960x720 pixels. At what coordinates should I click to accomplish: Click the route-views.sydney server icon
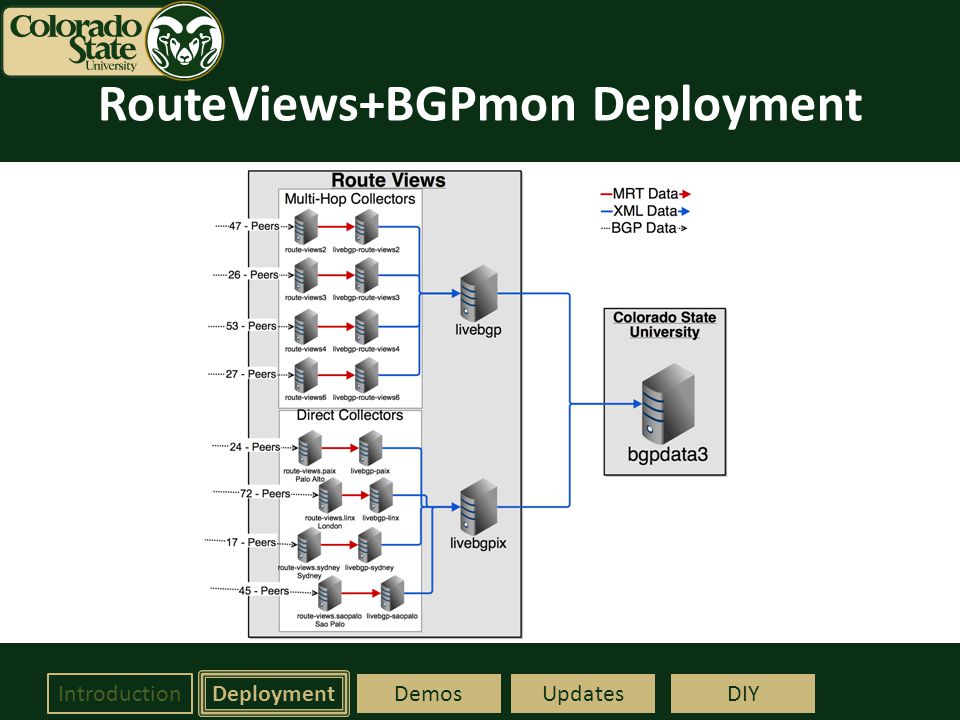[309, 545]
